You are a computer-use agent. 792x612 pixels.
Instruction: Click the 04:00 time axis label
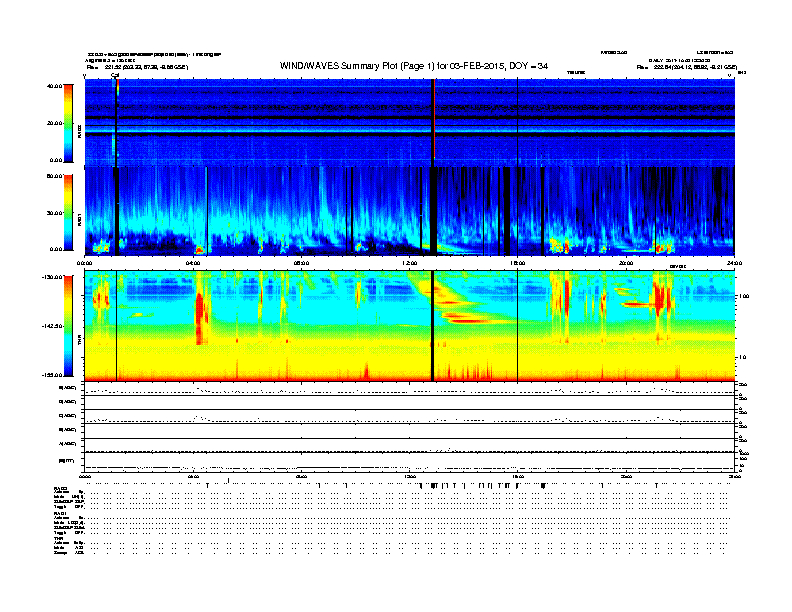pyautogui.click(x=193, y=263)
